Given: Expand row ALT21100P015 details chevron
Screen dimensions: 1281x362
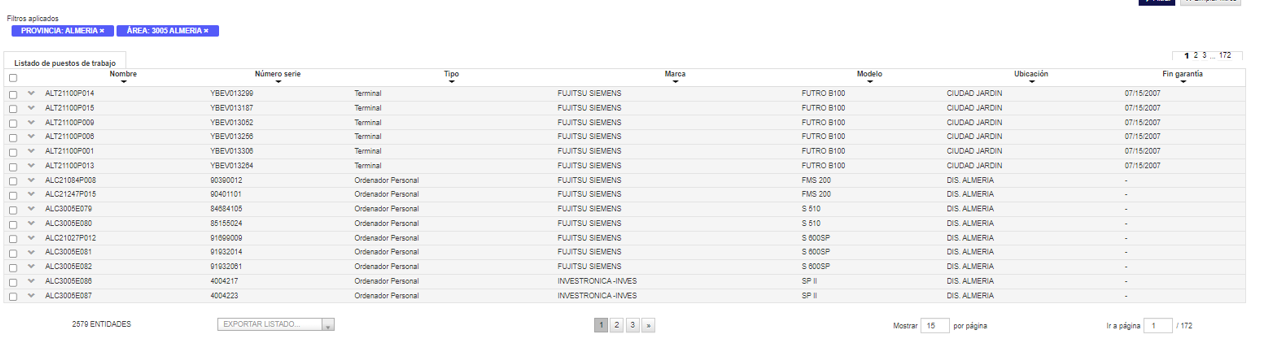Looking at the screenshot, I should click(x=31, y=108).
